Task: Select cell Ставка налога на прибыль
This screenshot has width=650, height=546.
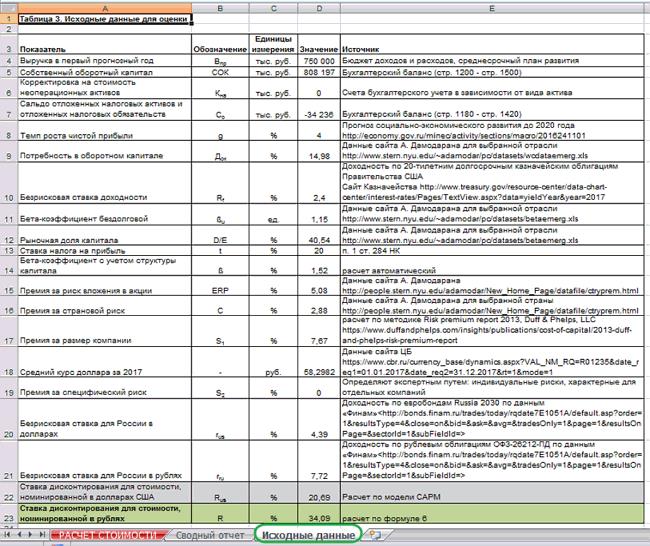Action: coord(105,250)
